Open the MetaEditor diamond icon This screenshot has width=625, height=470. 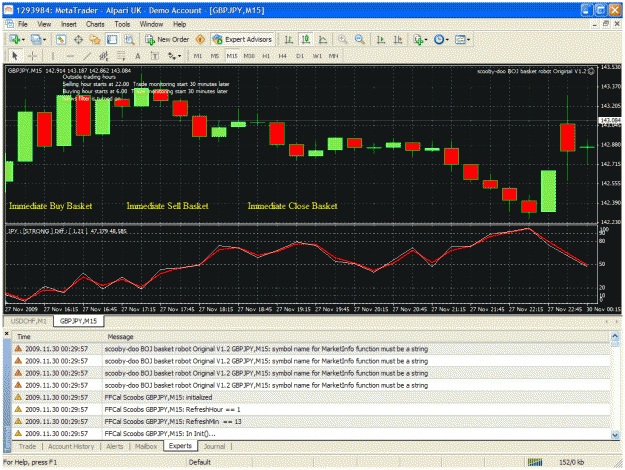coord(200,39)
